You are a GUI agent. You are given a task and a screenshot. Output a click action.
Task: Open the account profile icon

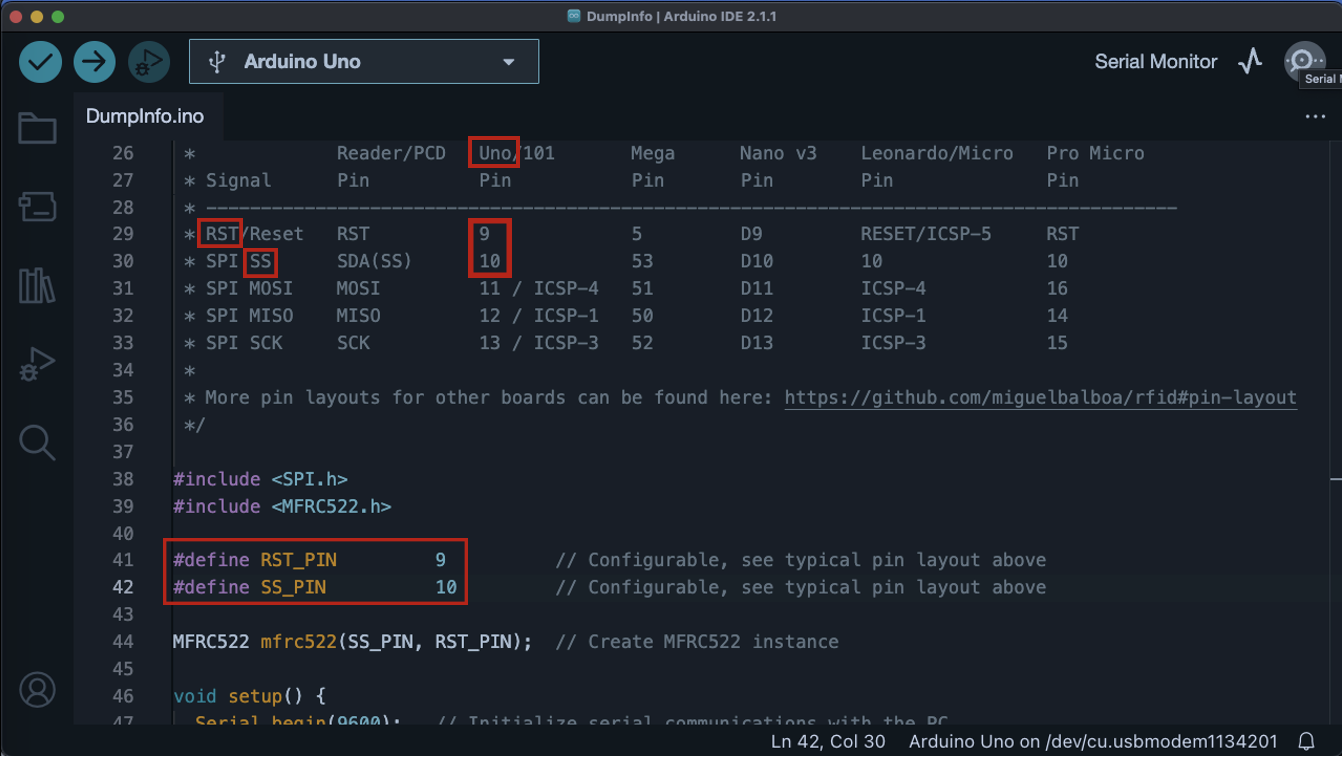(38, 691)
